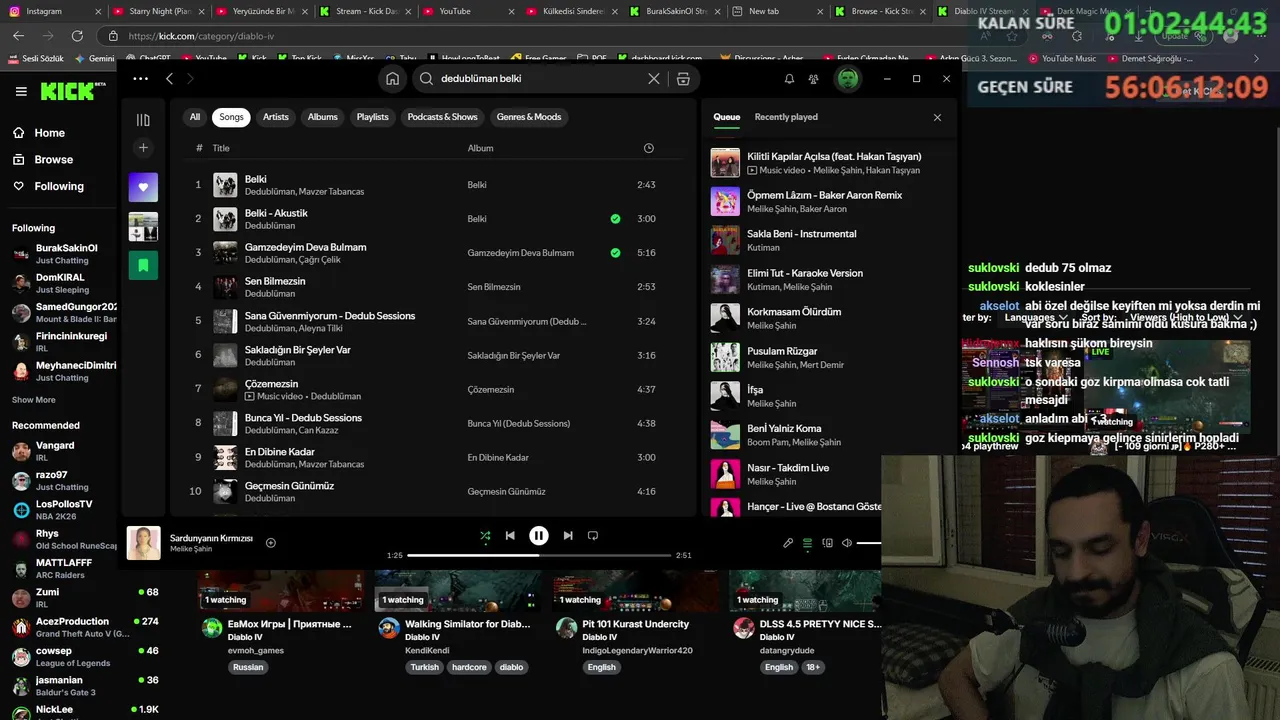Select the Podcasts & Shows filter chip
Screen dimensions: 1280x720
pos(443,117)
